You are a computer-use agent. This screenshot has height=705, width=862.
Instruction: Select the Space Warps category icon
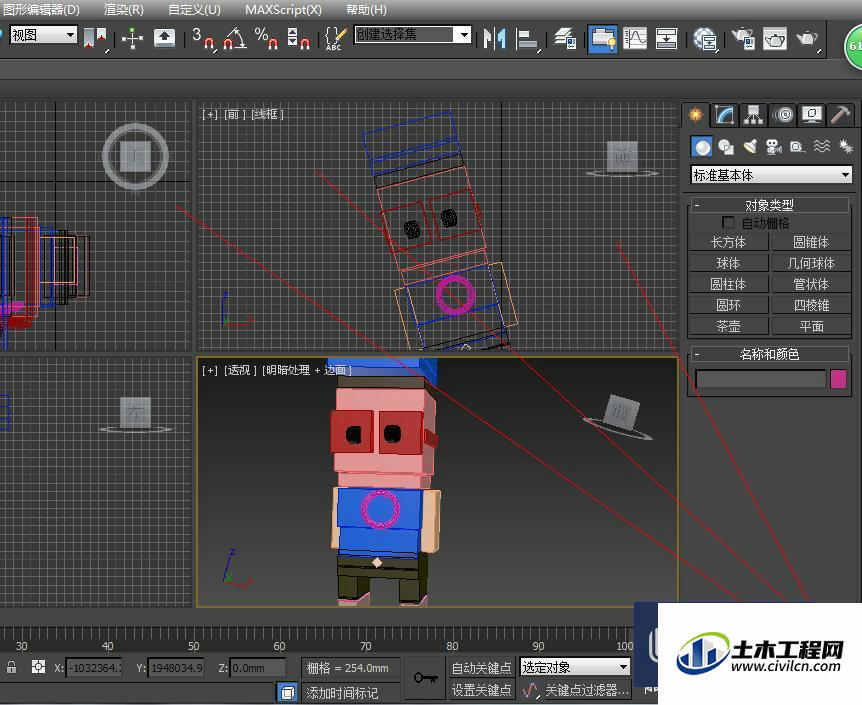click(x=821, y=146)
